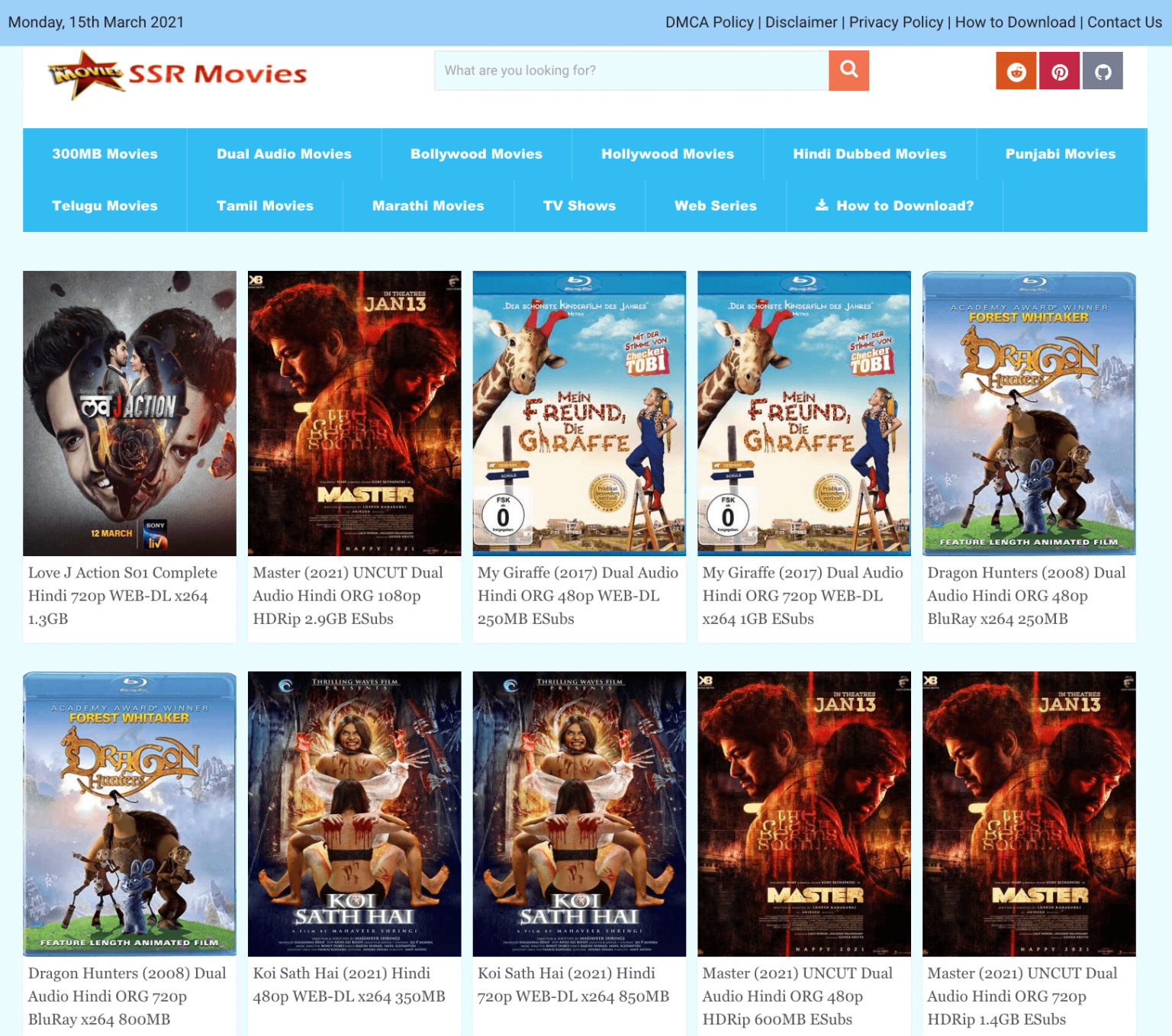
Task: Open the Reddit social icon
Action: point(1016,71)
